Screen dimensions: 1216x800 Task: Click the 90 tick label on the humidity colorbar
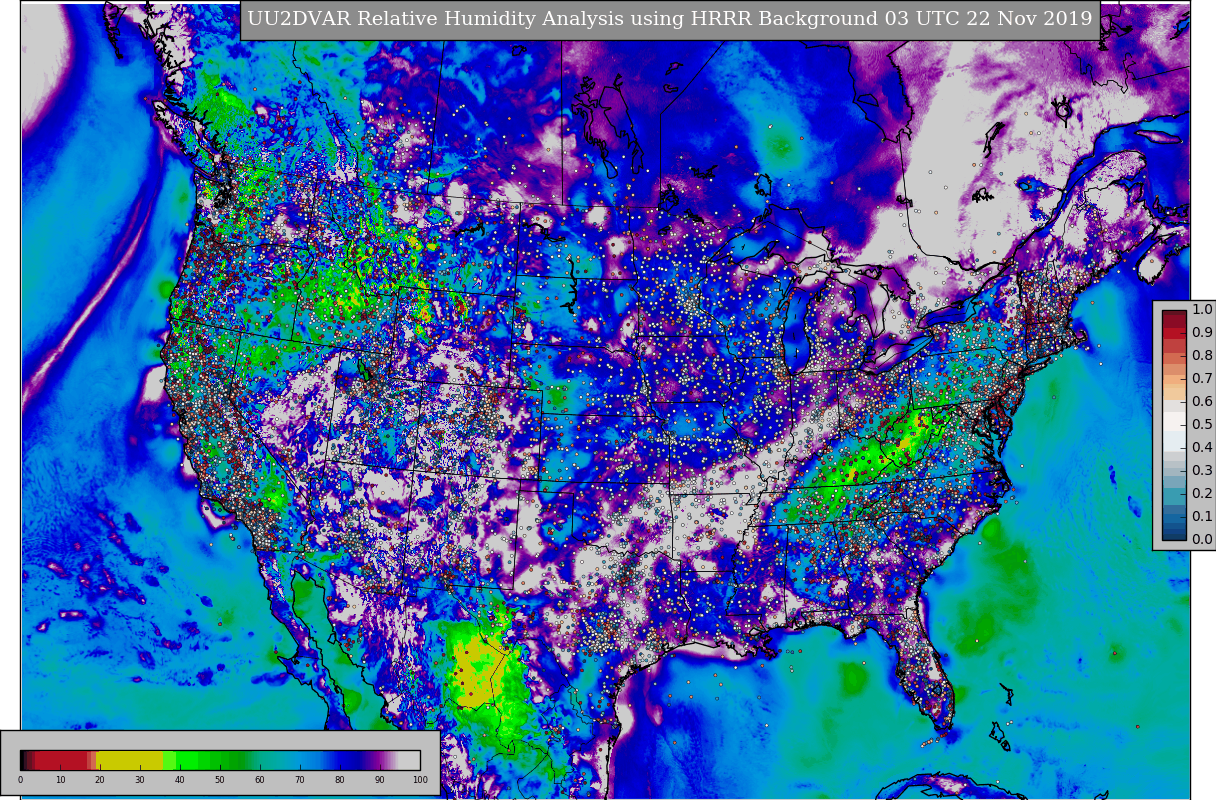(x=380, y=780)
